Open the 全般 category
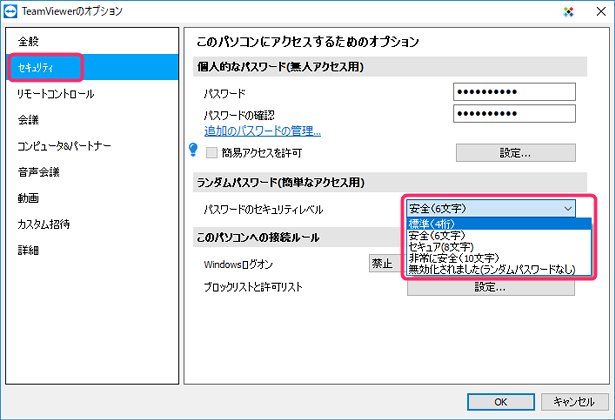This screenshot has height=420, width=615. 92,41
